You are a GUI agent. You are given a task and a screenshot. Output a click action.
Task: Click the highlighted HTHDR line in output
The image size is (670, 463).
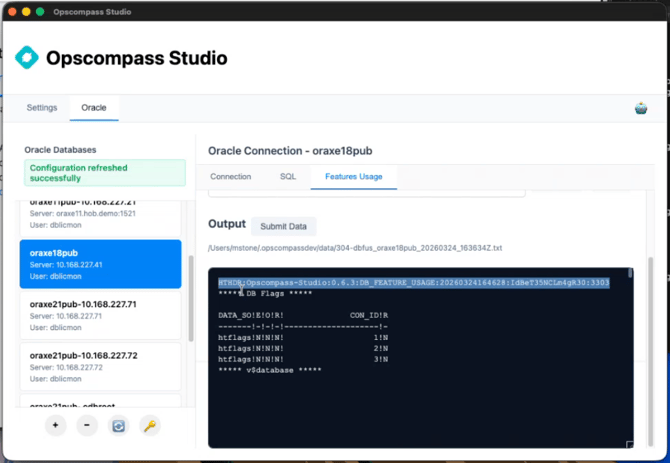(413, 283)
